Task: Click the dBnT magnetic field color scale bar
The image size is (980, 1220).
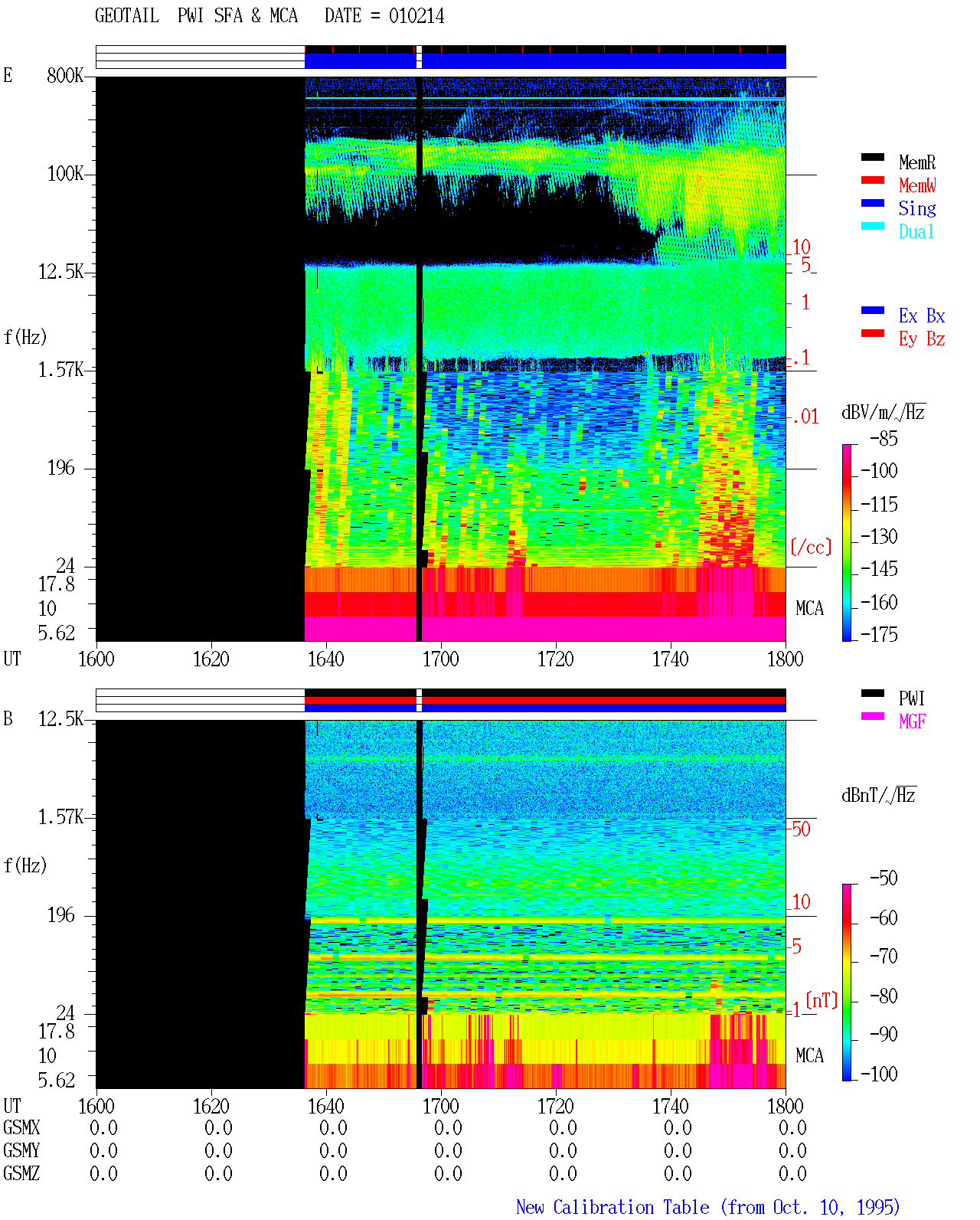Action: point(847,983)
